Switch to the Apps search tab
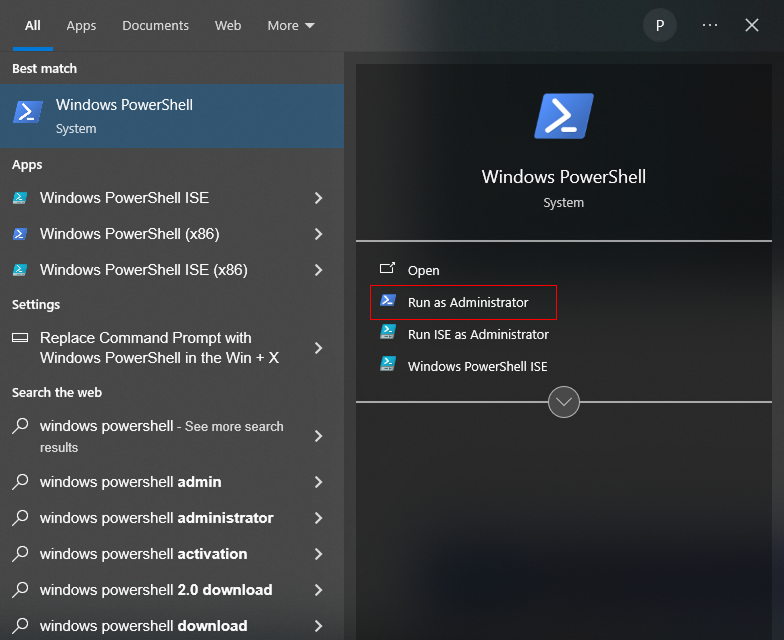Image resolution: width=784 pixels, height=640 pixels. coord(81,26)
